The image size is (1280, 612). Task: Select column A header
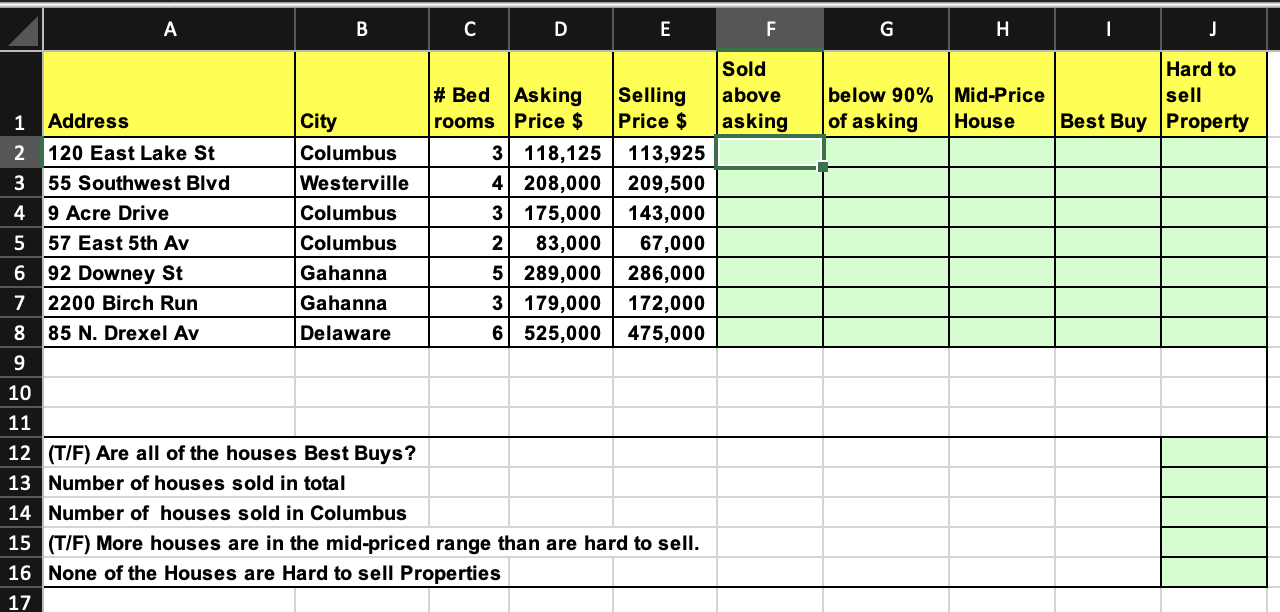(x=169, y=30)
